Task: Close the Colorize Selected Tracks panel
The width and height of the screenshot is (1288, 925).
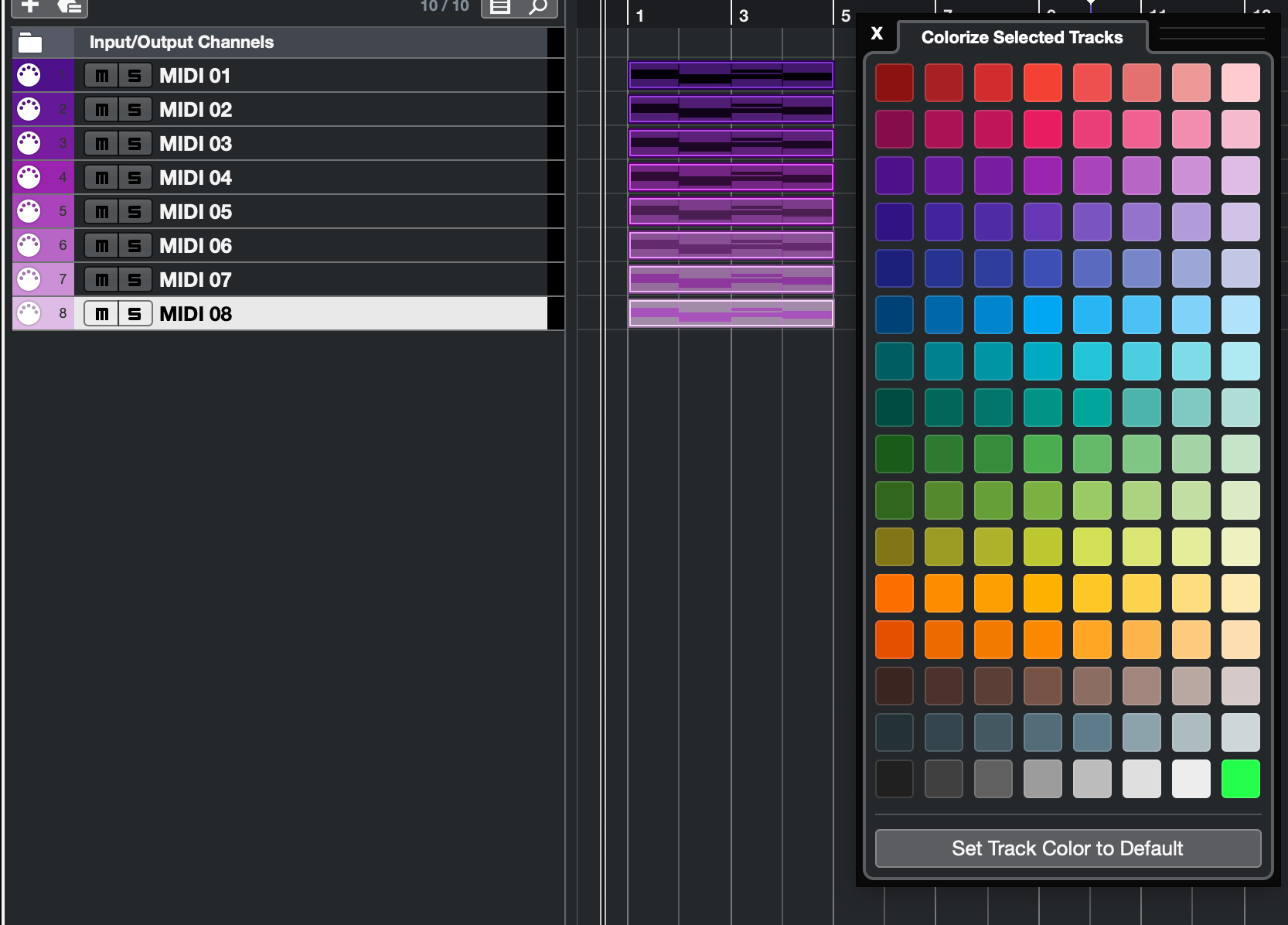Action: point(877,33)
